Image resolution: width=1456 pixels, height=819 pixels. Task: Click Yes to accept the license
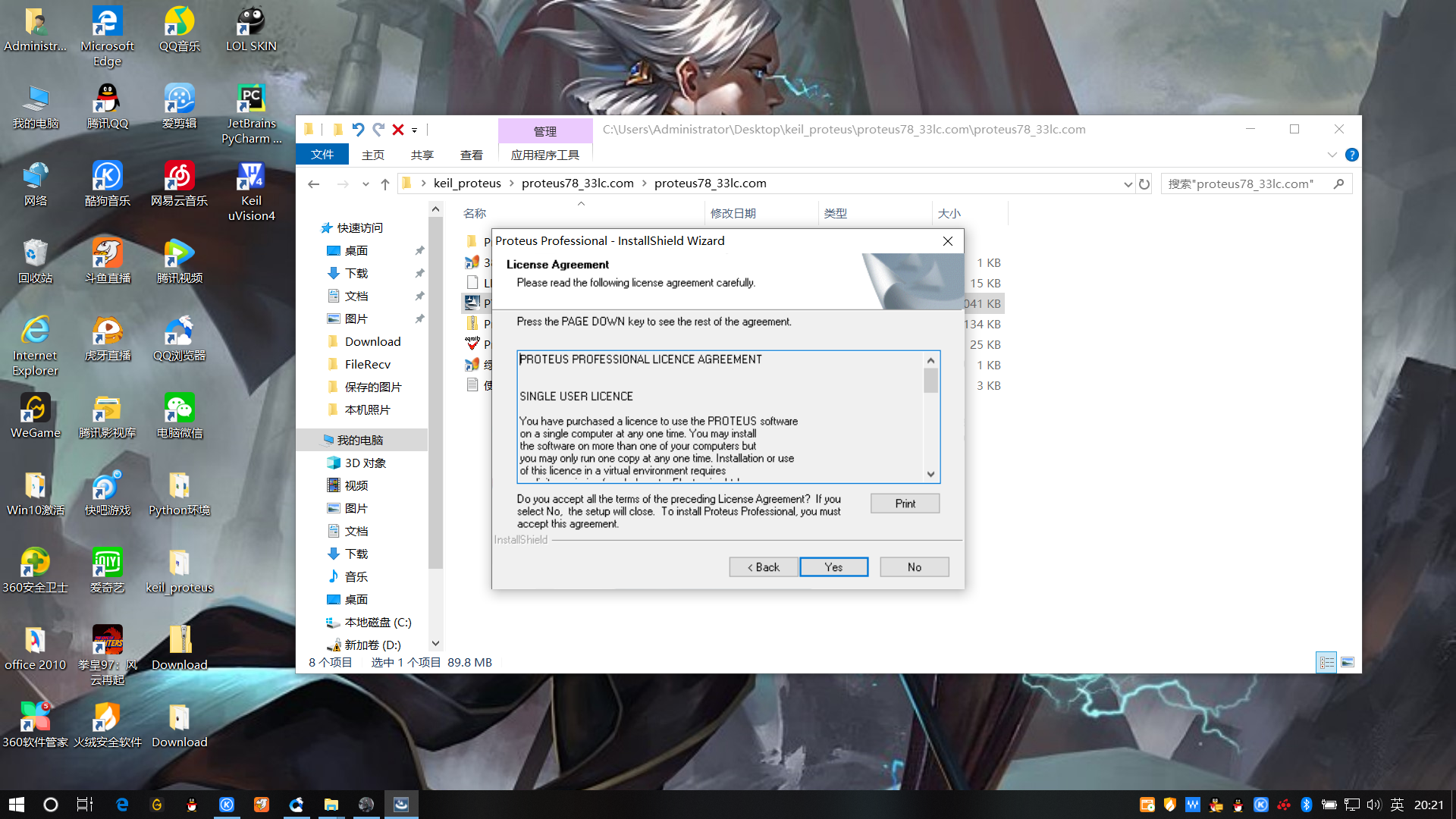pyautogui.click(x=833, y=567)
